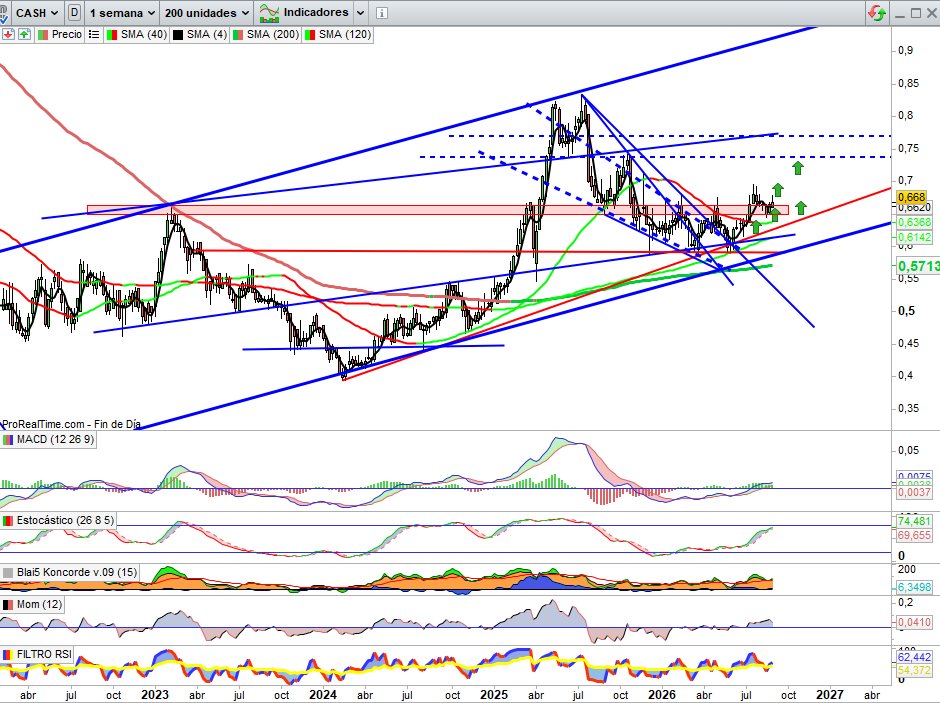
Task: Click the red-green refresh arrows icon
Action: click(877, 13)
